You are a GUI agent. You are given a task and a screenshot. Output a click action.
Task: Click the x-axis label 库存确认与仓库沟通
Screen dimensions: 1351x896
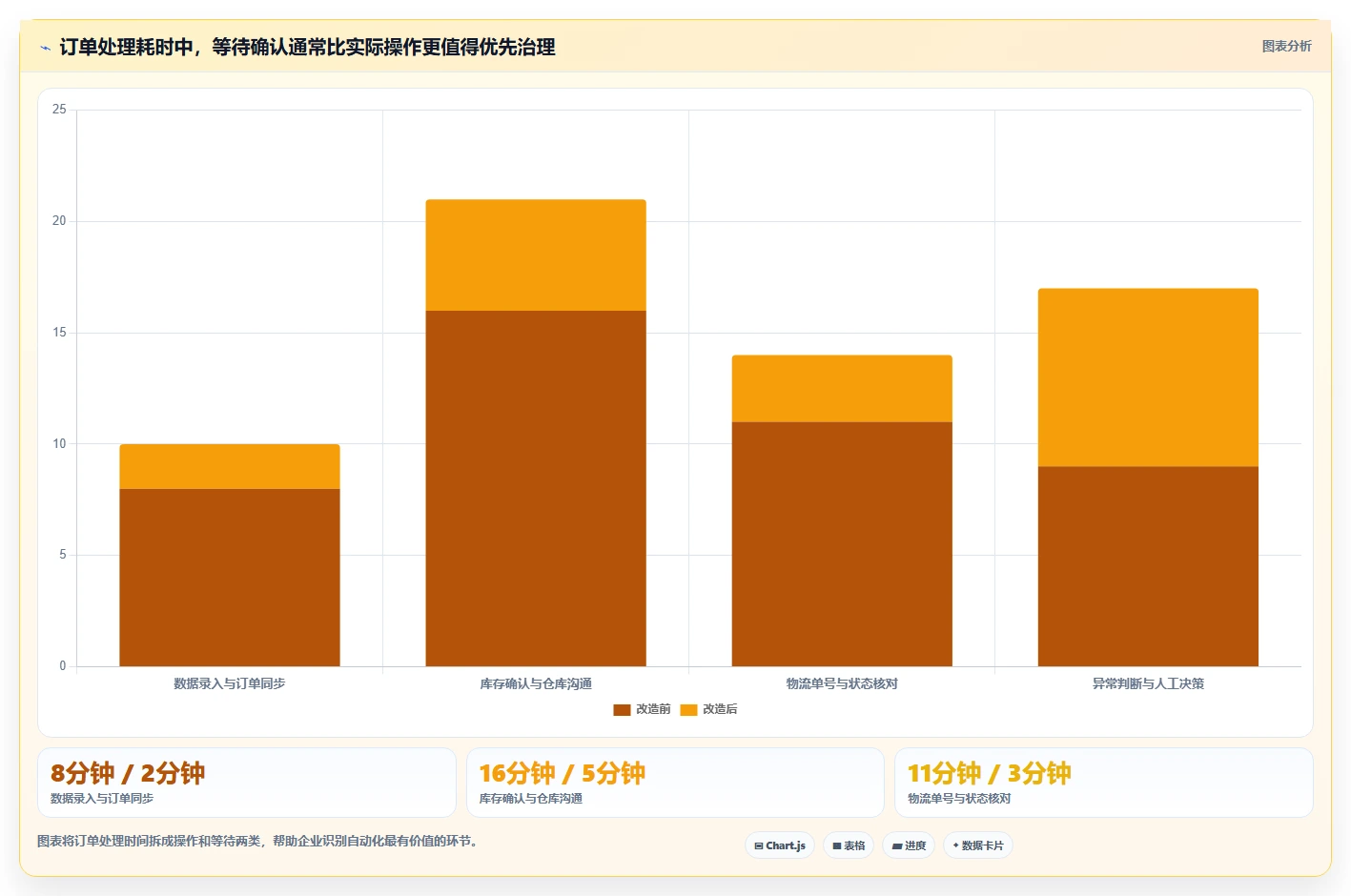click(536, 683)
